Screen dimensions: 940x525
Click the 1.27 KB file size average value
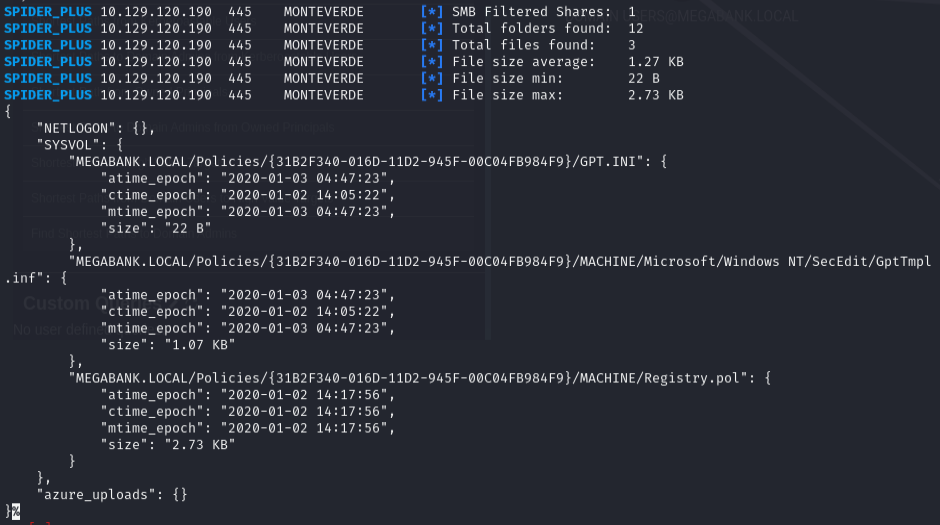[x=655, y=62]
